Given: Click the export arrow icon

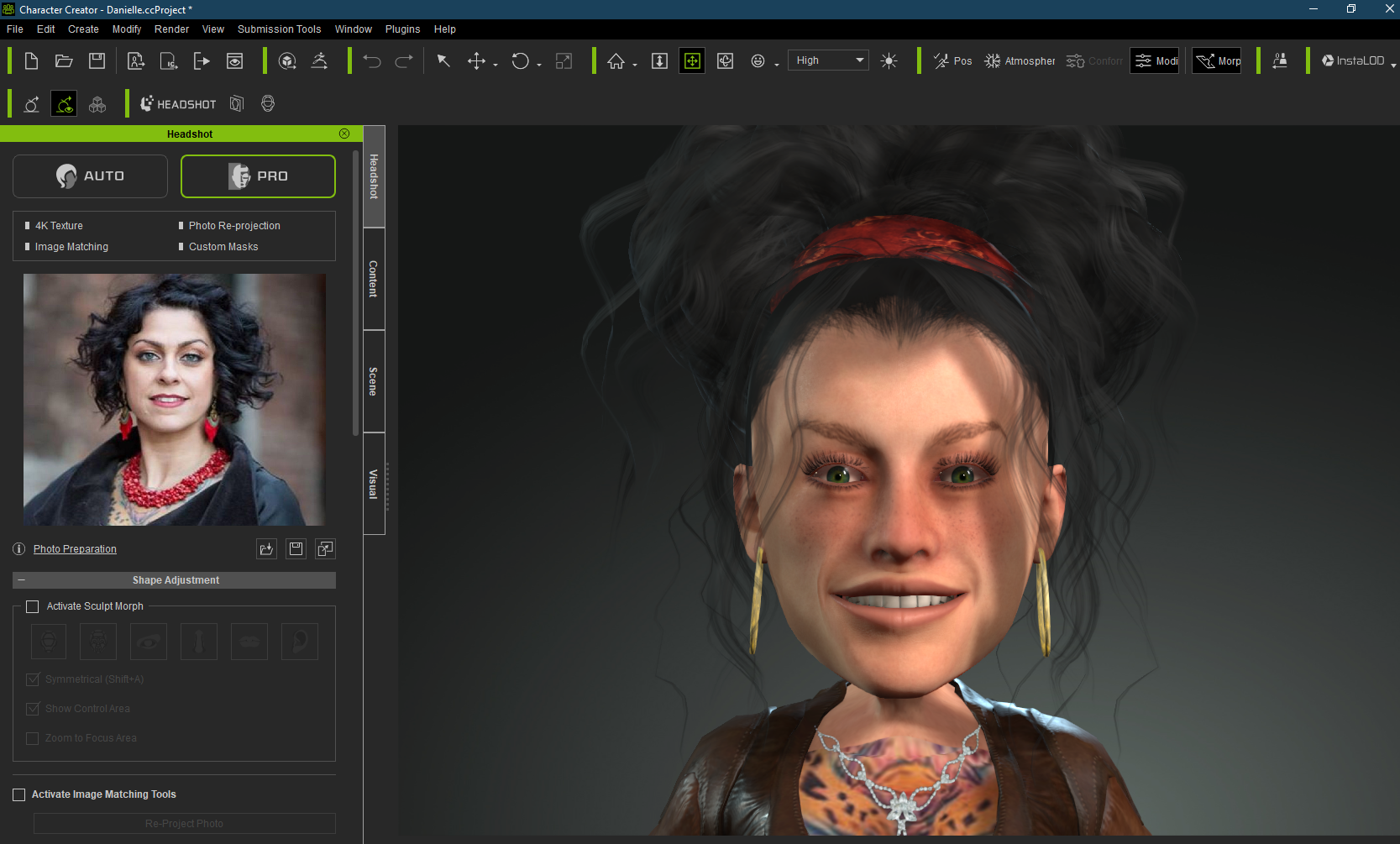Looking at the screenshot, I should [x=202, y=60].
